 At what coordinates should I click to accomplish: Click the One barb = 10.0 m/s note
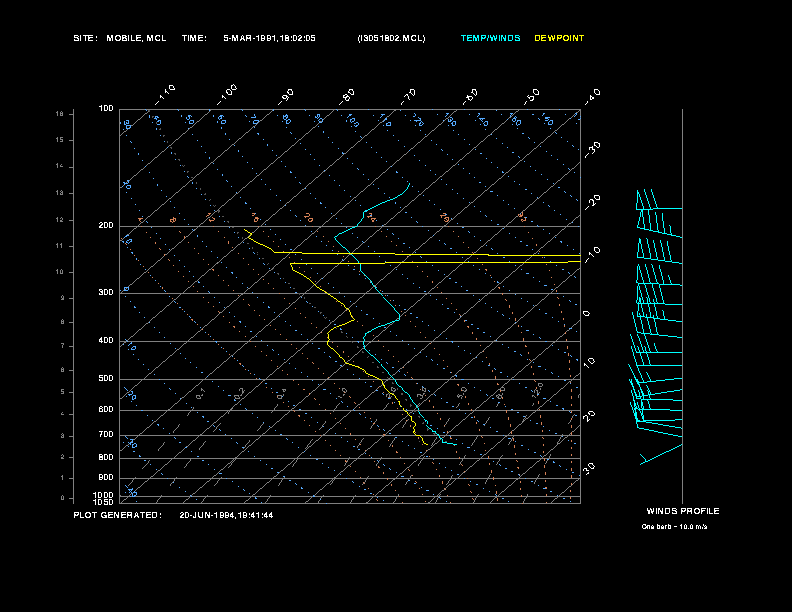point(674,527)
